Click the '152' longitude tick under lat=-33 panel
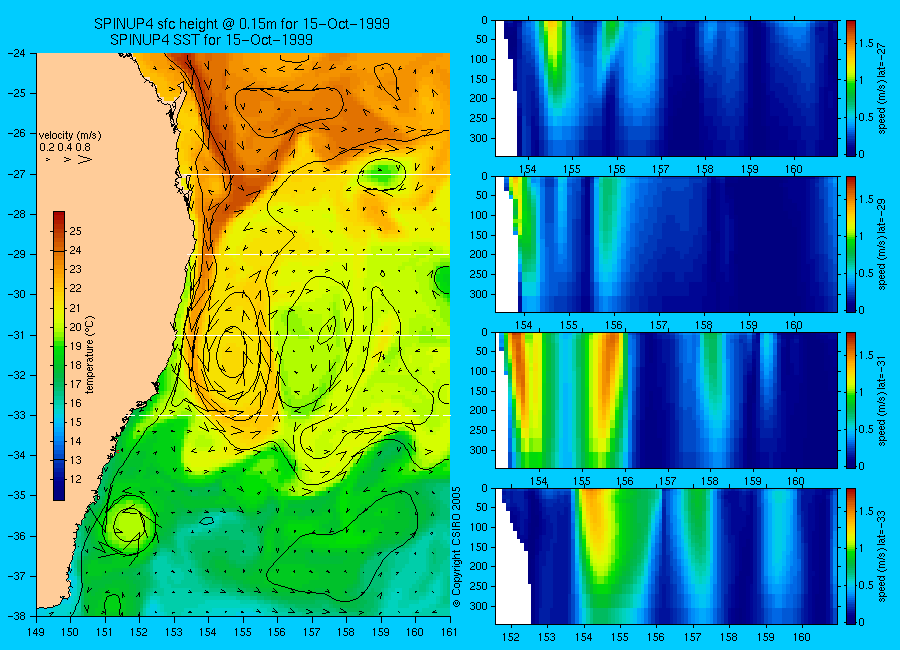The image size is (900, 650). click(510, 637)
